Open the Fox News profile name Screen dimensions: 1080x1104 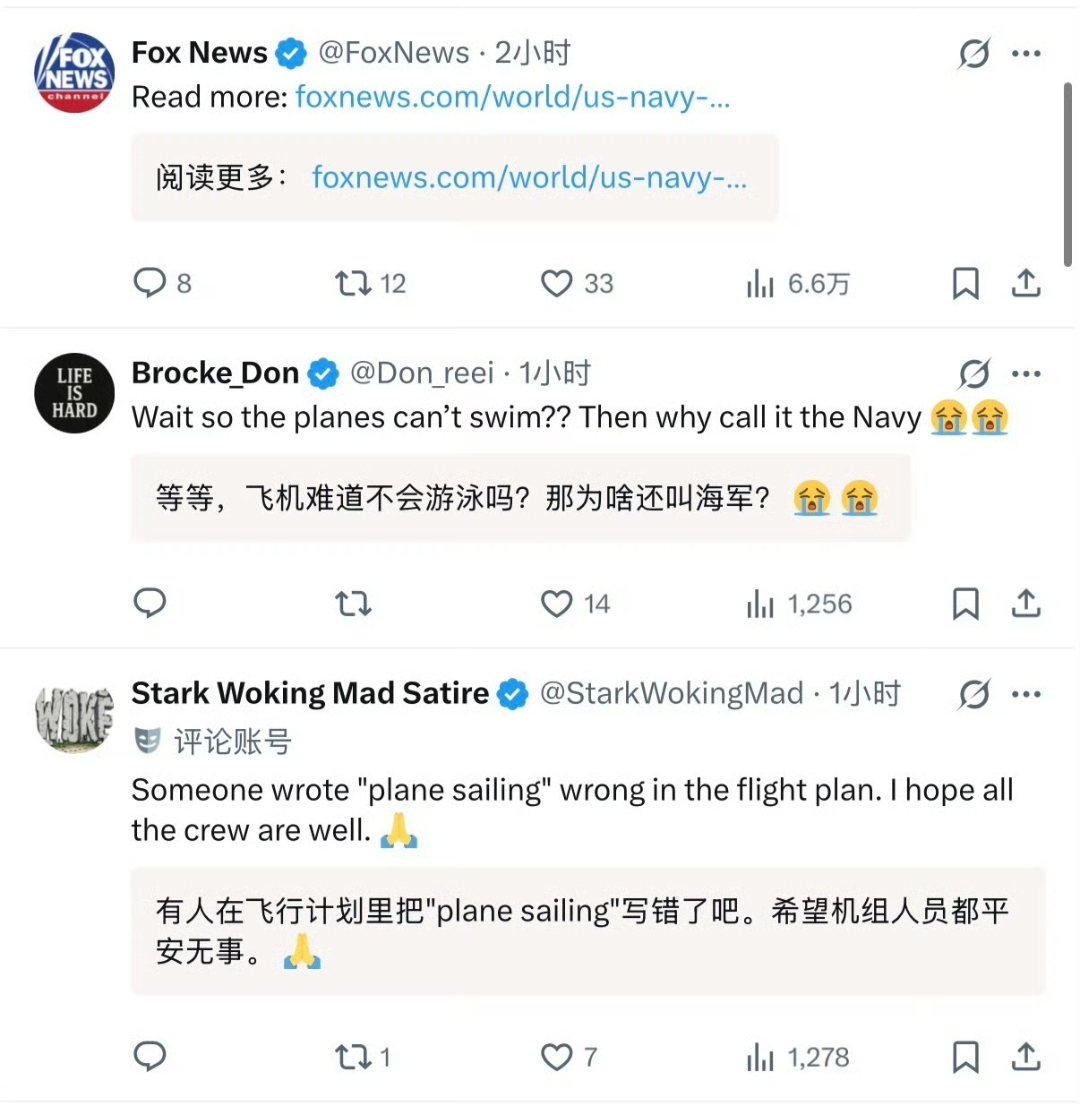coord(199,53)
